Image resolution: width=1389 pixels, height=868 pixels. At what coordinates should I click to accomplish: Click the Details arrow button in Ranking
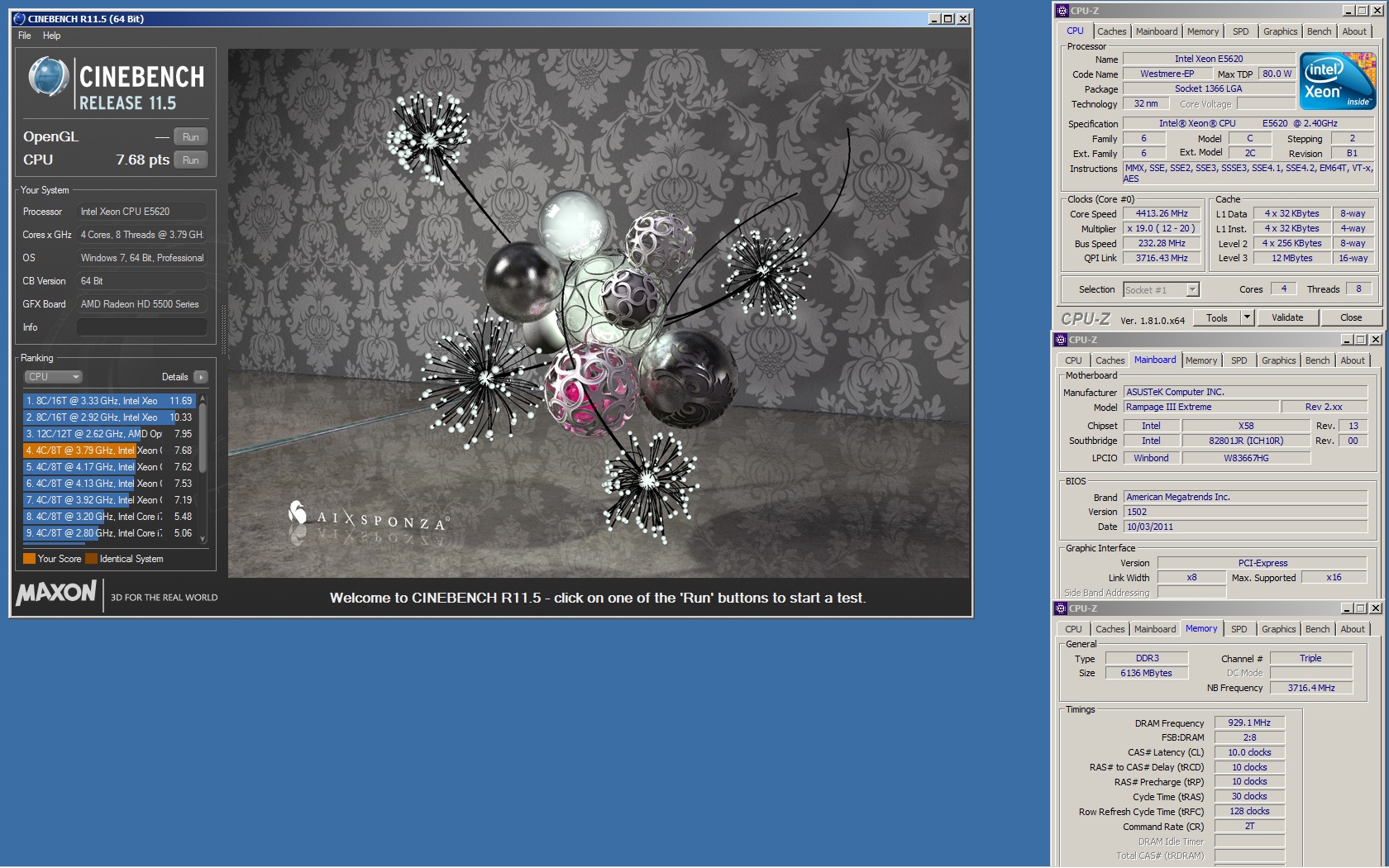point(200,377)
